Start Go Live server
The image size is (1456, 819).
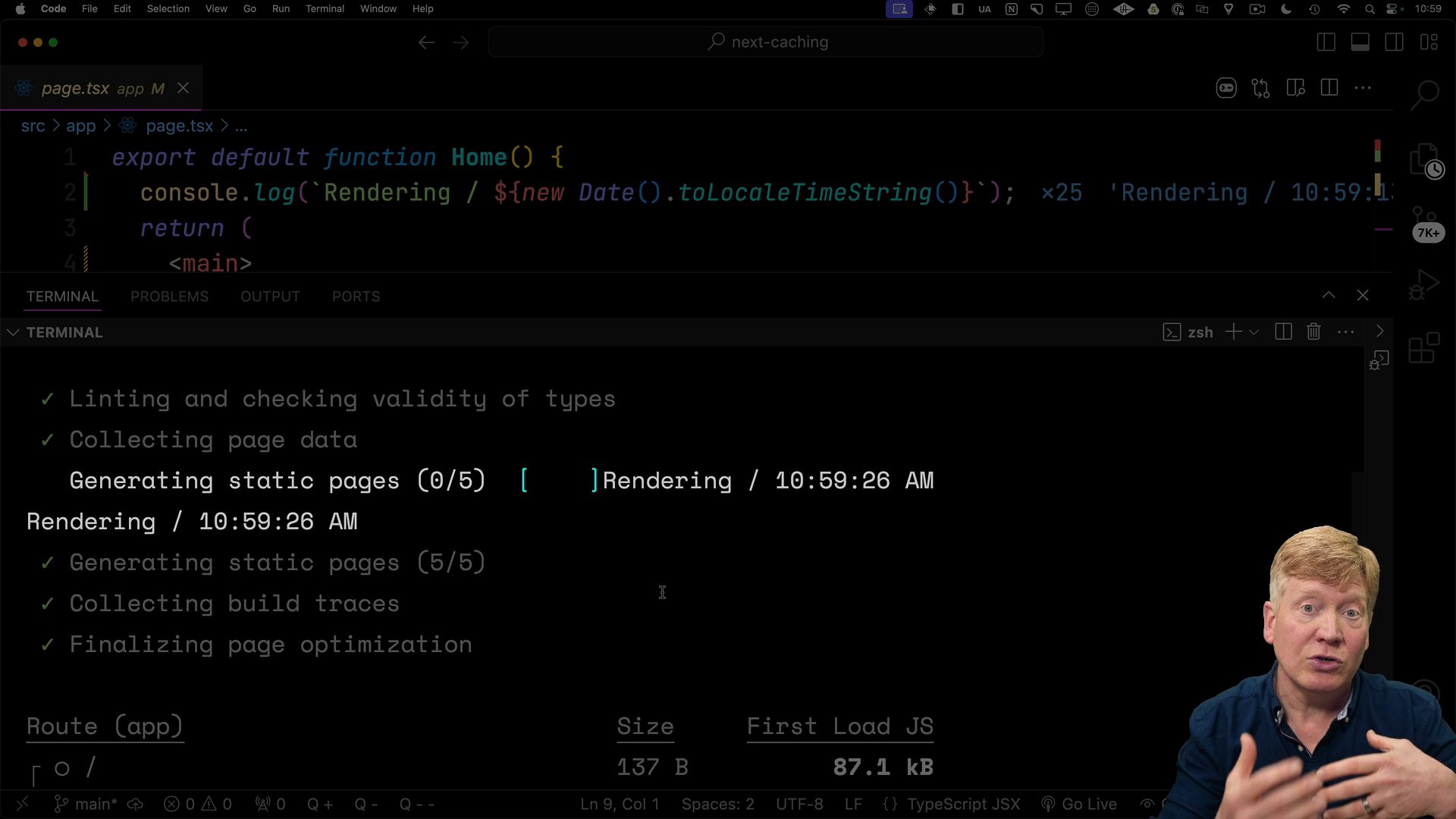coord(1079,804)
